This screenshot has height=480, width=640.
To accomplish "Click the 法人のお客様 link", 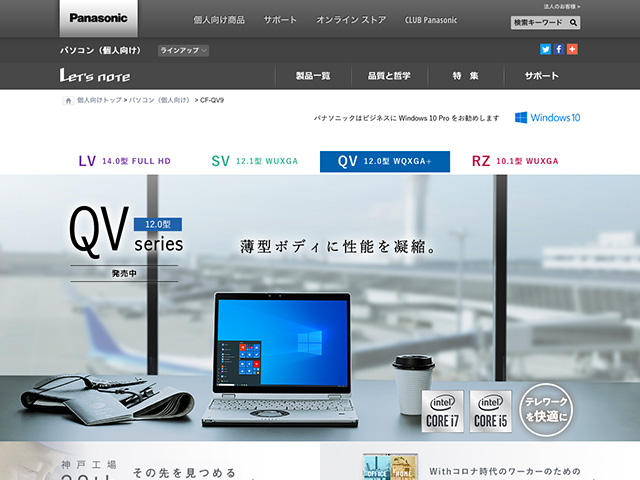I will tap(562, 7).
